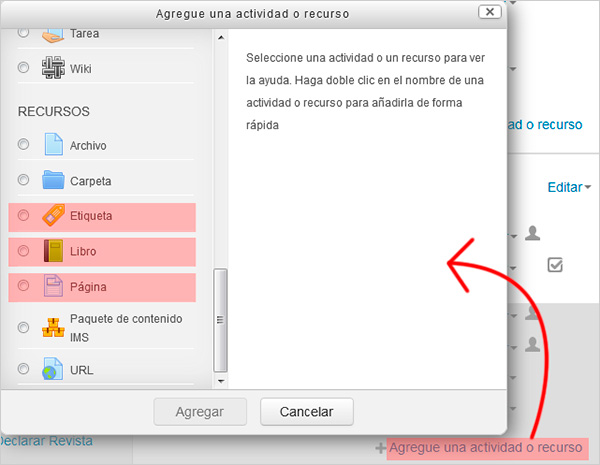Click the Wiki puzzle icon

53,69
